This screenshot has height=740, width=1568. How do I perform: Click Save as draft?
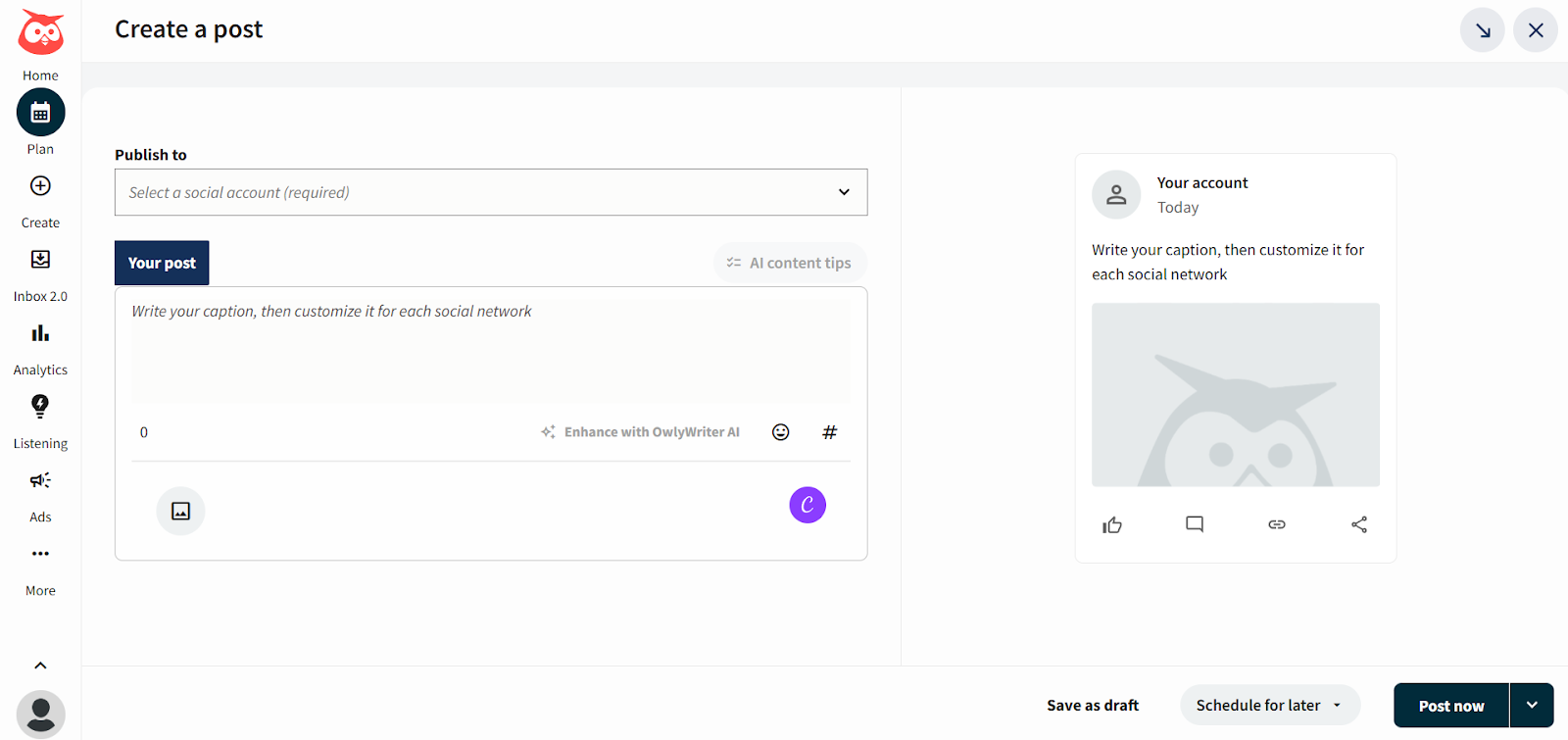tap(1093, 706)
